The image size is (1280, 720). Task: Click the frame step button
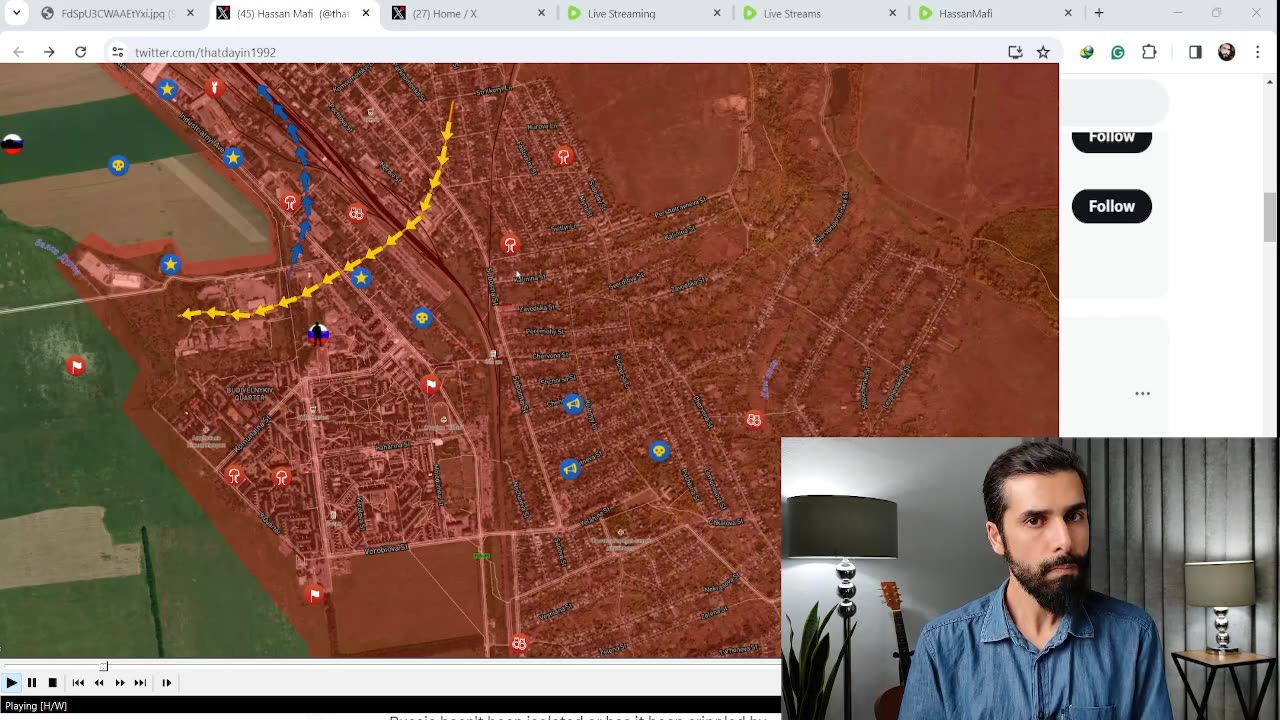(167, 683)
